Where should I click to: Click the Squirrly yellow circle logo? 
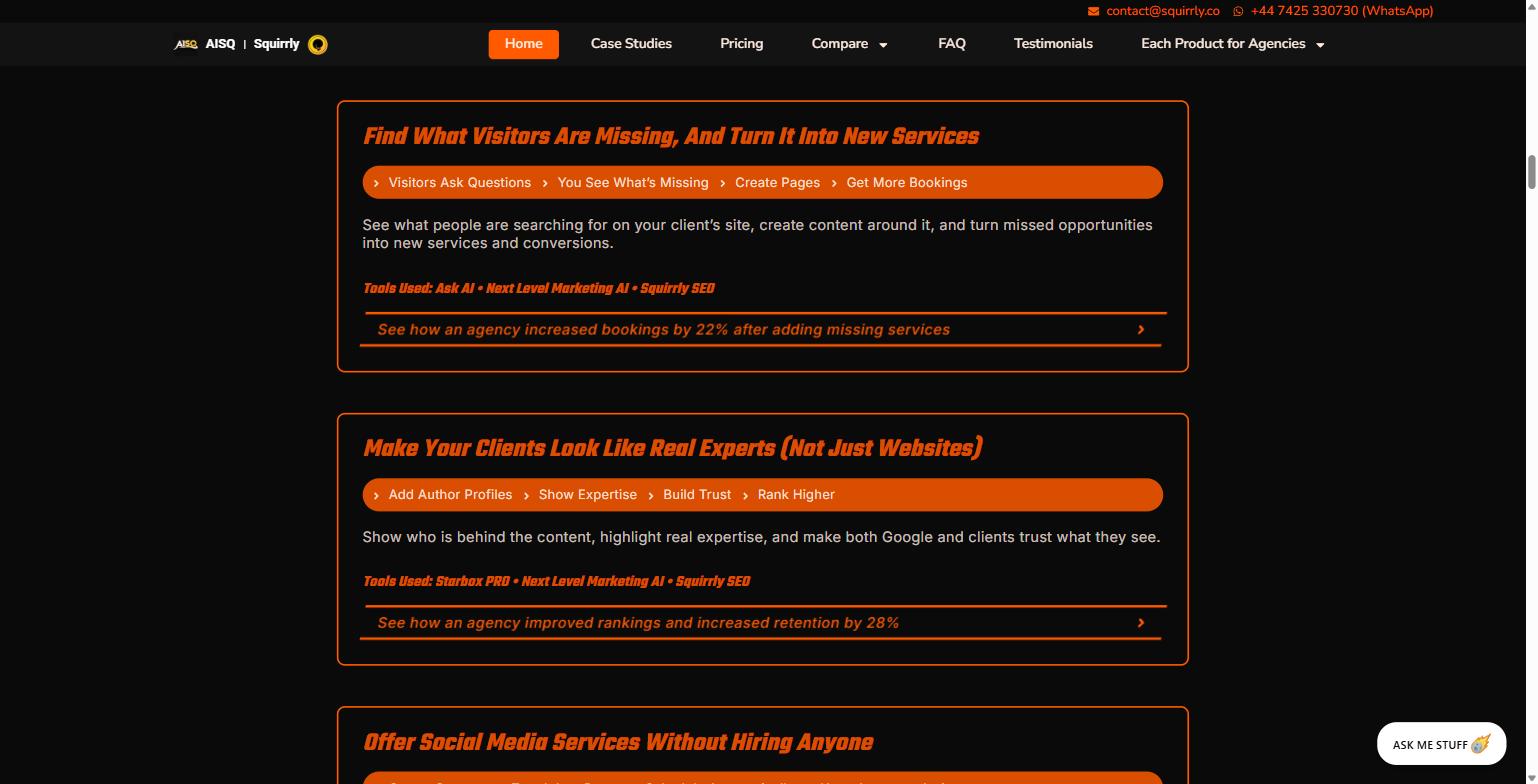318,44
